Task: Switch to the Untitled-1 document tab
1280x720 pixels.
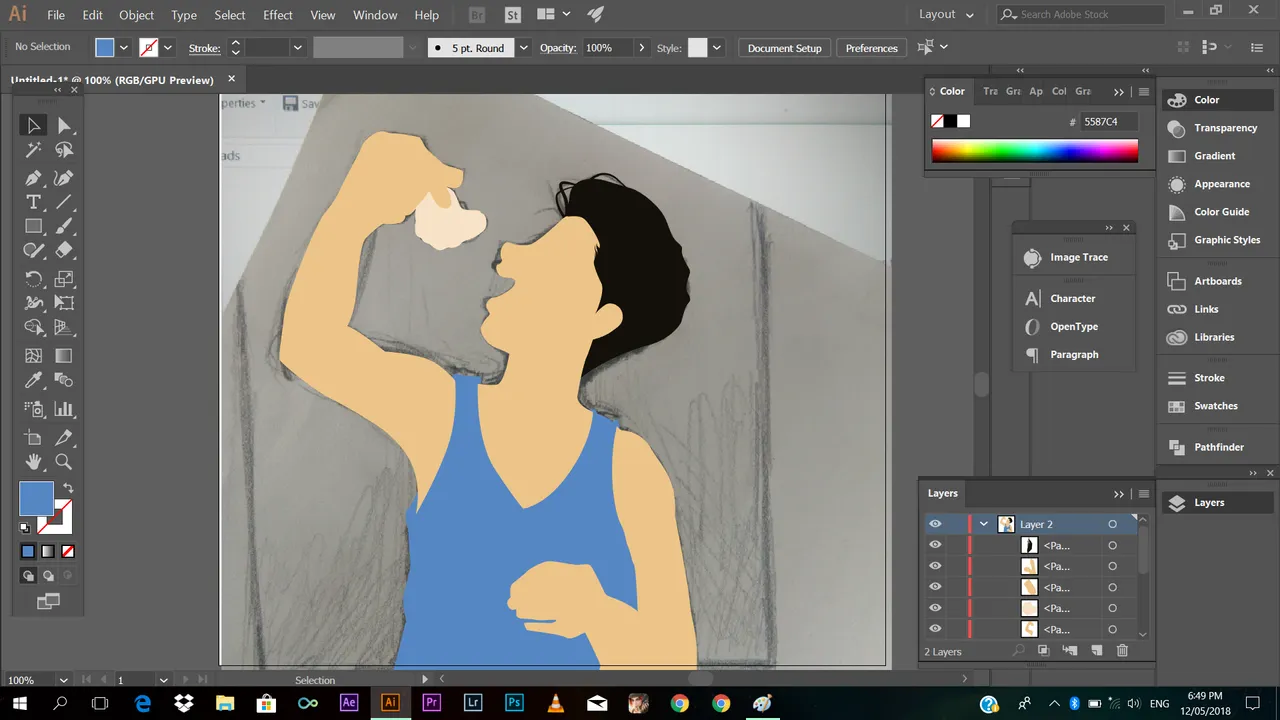Action: tap(112, 80)
